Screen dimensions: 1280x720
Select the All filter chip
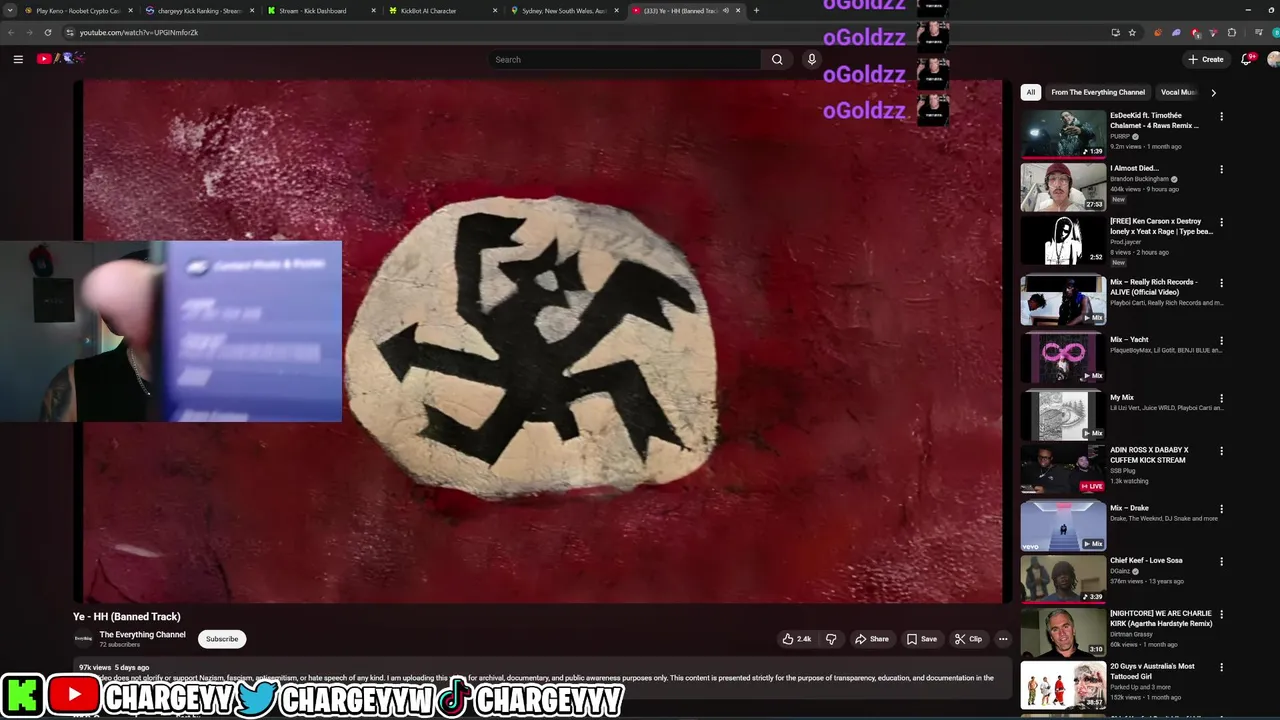pos(1030,92)
